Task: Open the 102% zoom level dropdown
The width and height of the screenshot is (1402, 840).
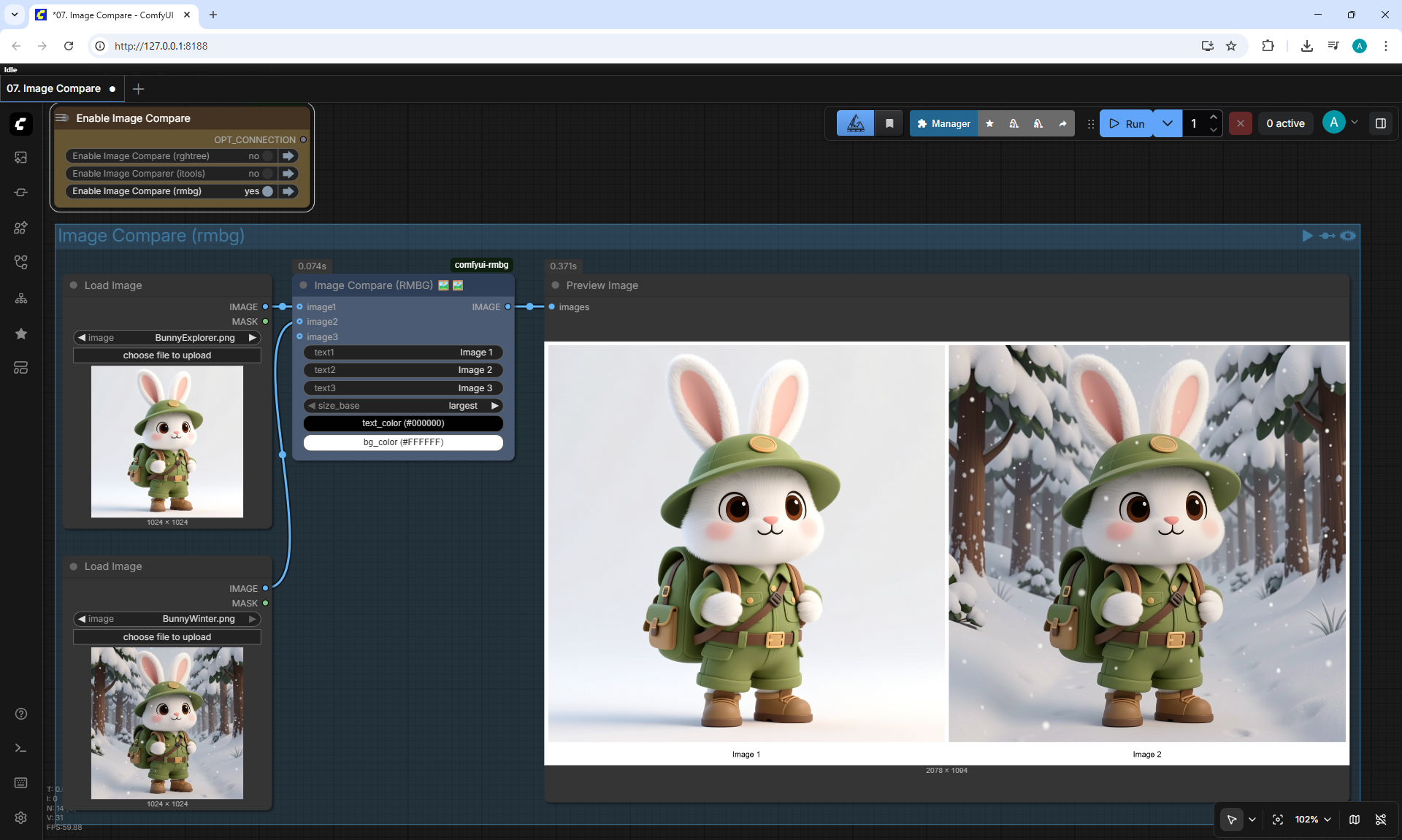Action: coord(1313,820)
